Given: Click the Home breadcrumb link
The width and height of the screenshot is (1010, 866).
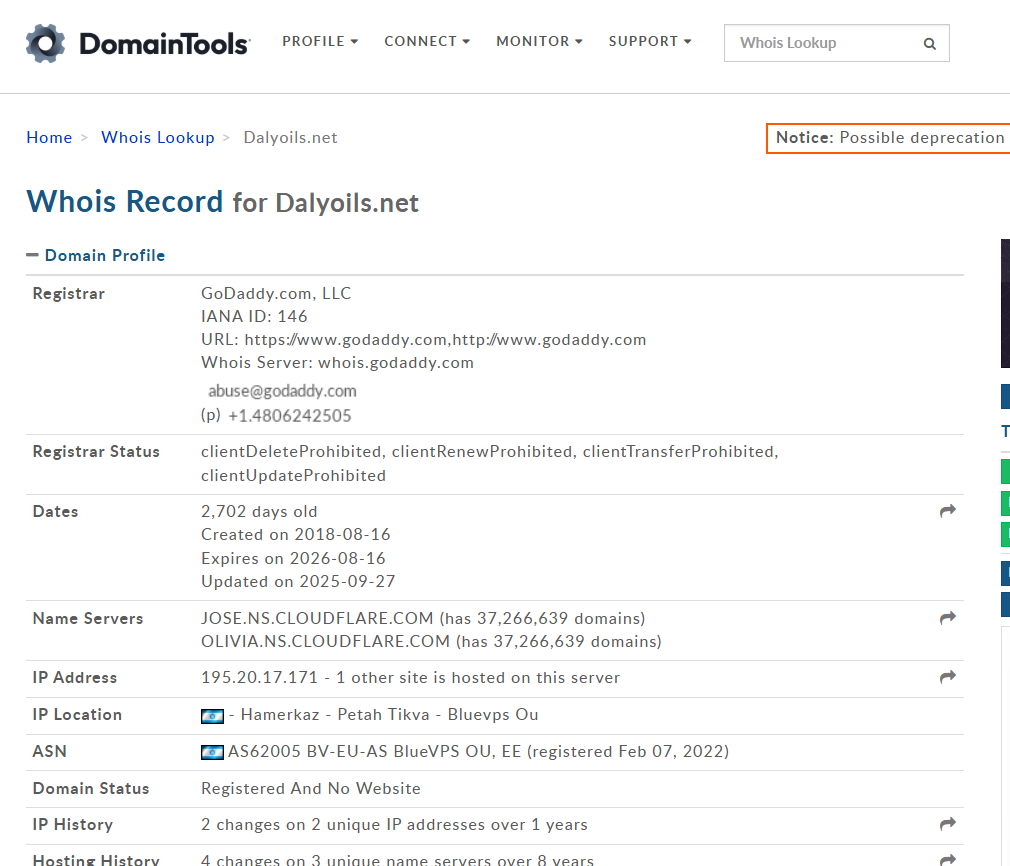Looking at the screenshot, I should [49, 137].
